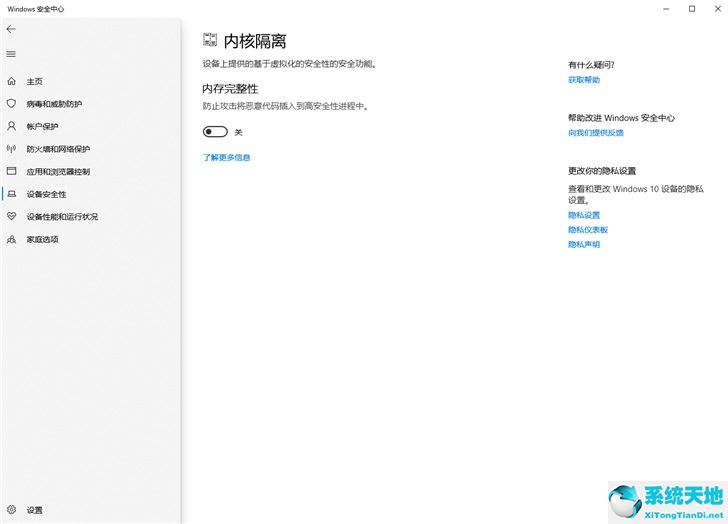This screenshot has width=728, height=524.
Task: Open 应用和浏览器控制 in the sidebar
Action: click(58, 172)
